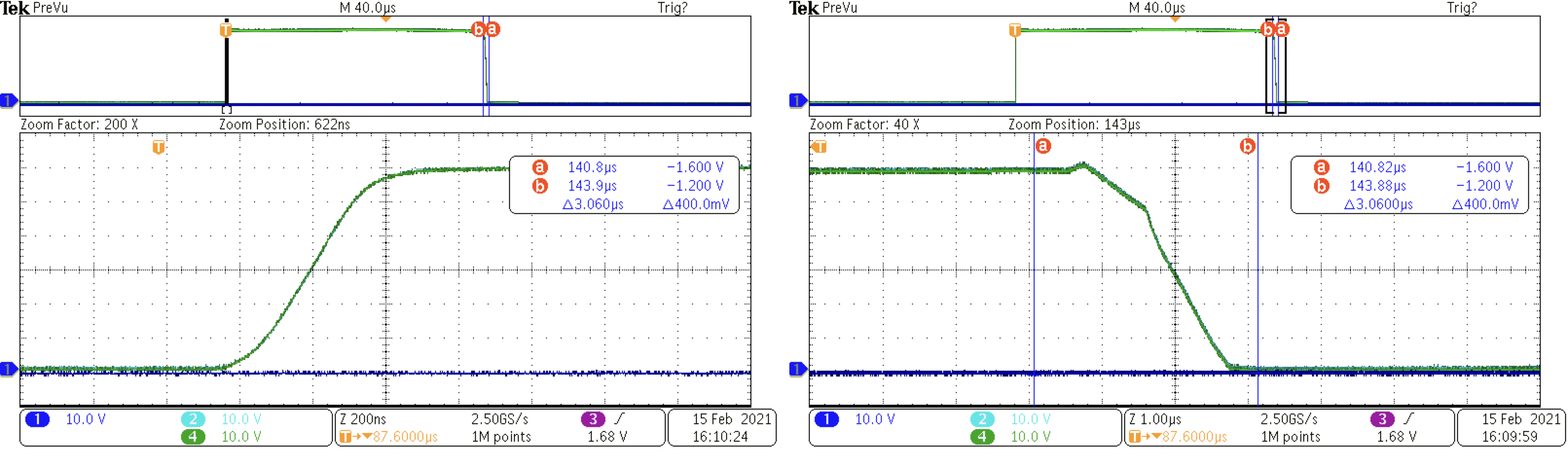The width and height of the screenshot is (1568, 467).
Task: Select cursor b marker in the 40 X zoom window
Action: [1248, 146]
